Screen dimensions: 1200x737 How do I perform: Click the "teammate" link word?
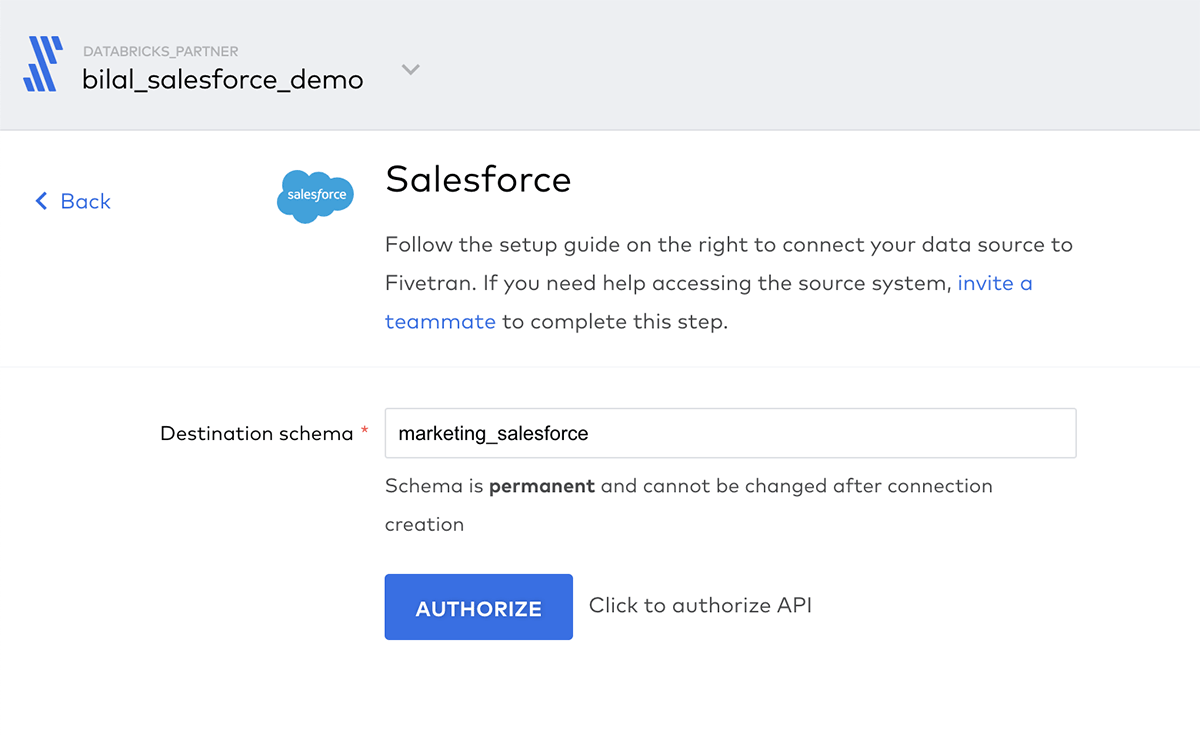tap(440, 321)
